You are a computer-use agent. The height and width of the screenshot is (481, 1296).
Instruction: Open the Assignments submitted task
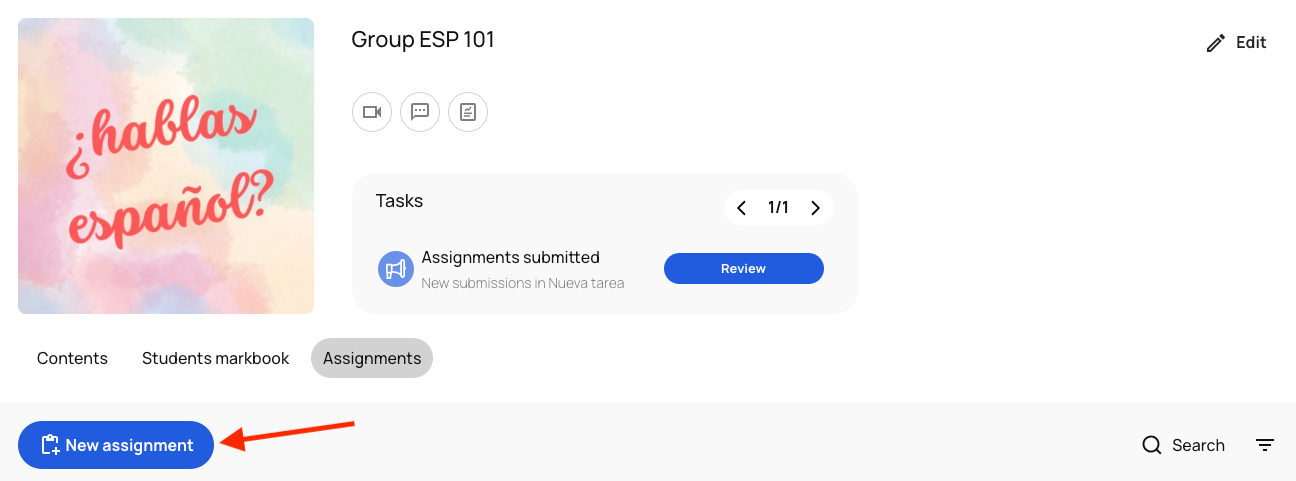510,258
